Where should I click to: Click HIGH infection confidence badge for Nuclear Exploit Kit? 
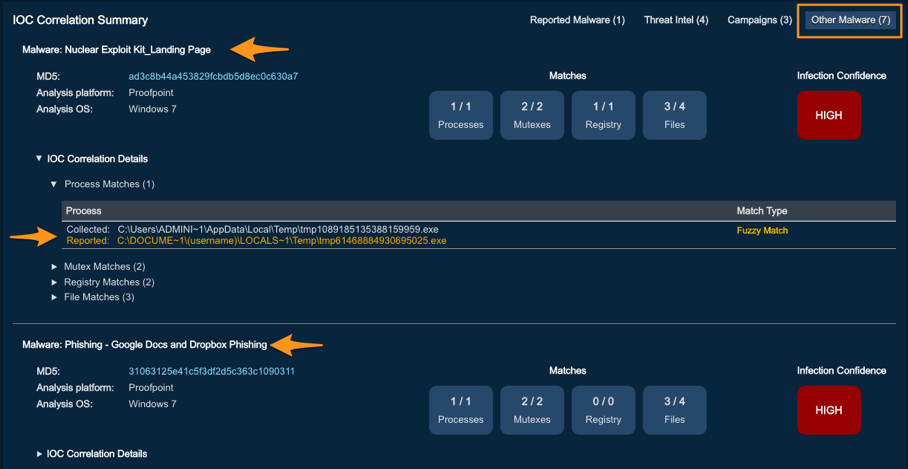click(x=828, y=115)
